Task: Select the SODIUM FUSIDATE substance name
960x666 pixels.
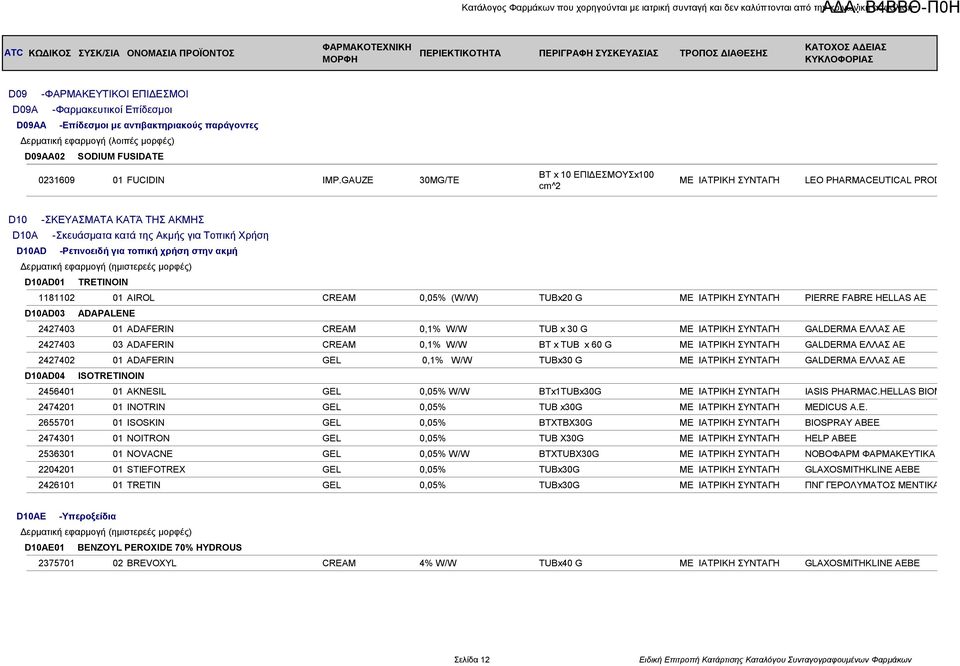Action: (121, 156)
